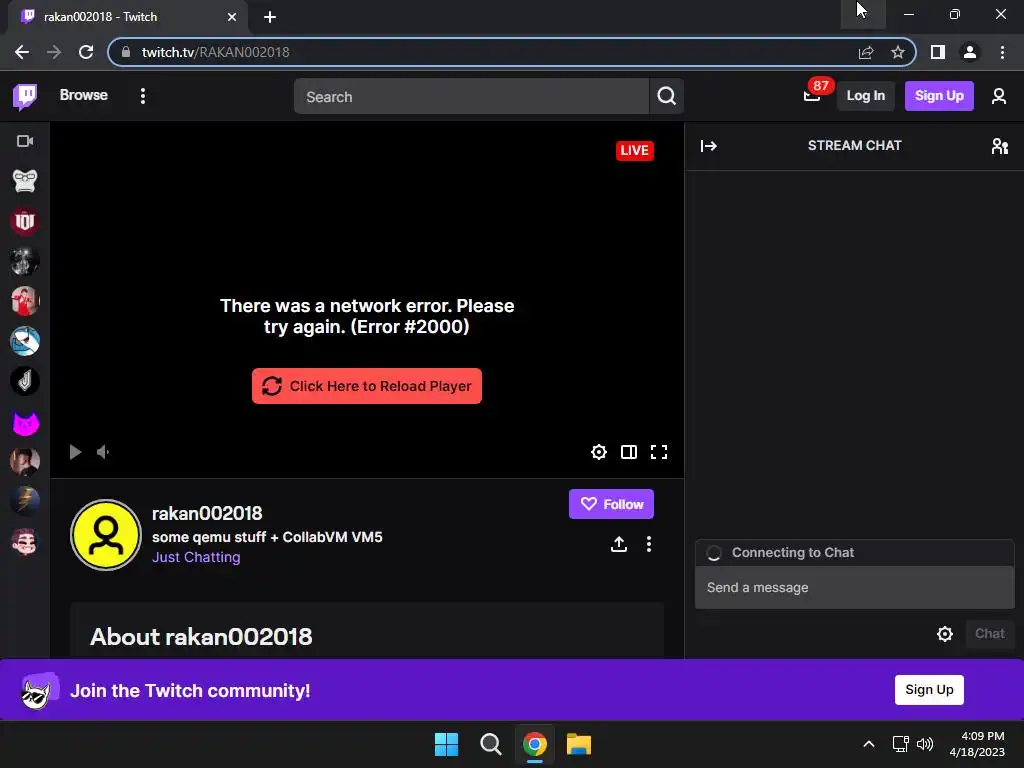The width and height of the screenshot is (1024, 768).
Task: Click the Chat send button
Action: tap(989, 633)
